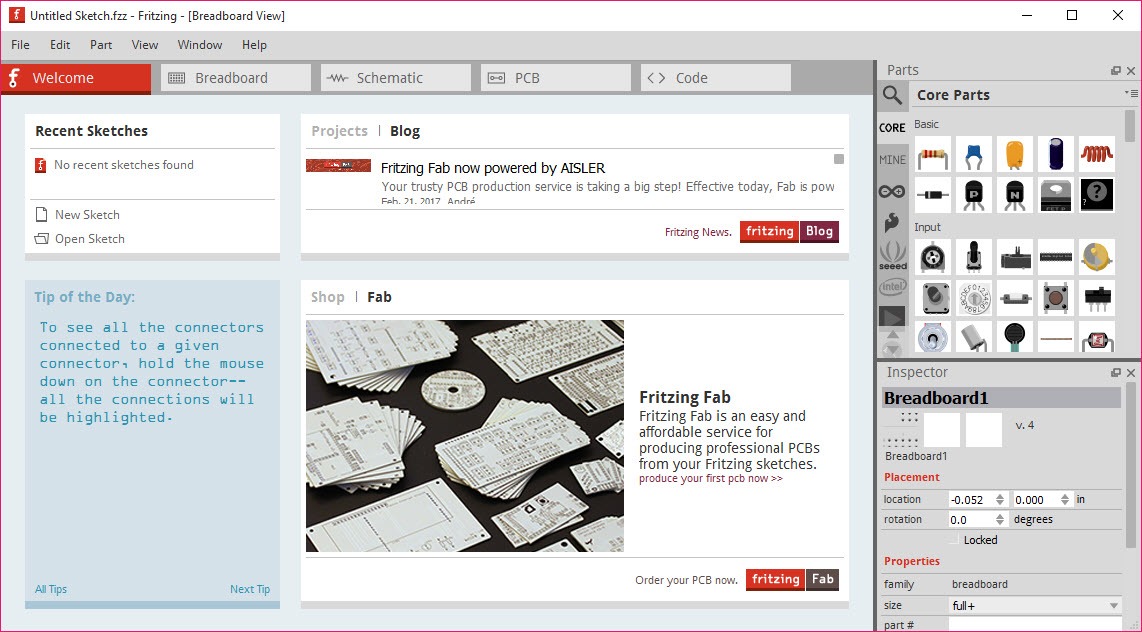Choose the mystery part question-mark icon
This screenshot has width=1142, height=632.
coord(1096,195)
